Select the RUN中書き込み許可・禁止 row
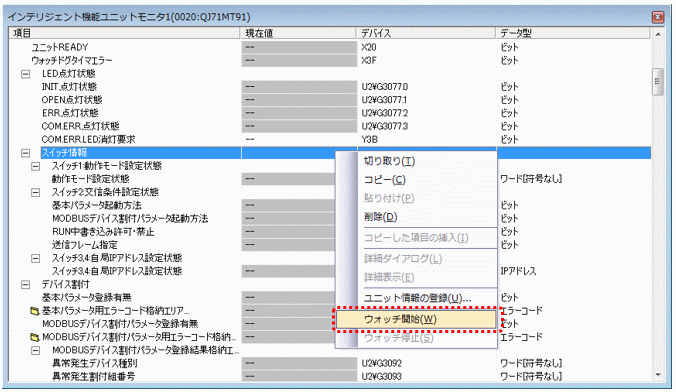The image size is (676, 392). 103,232
